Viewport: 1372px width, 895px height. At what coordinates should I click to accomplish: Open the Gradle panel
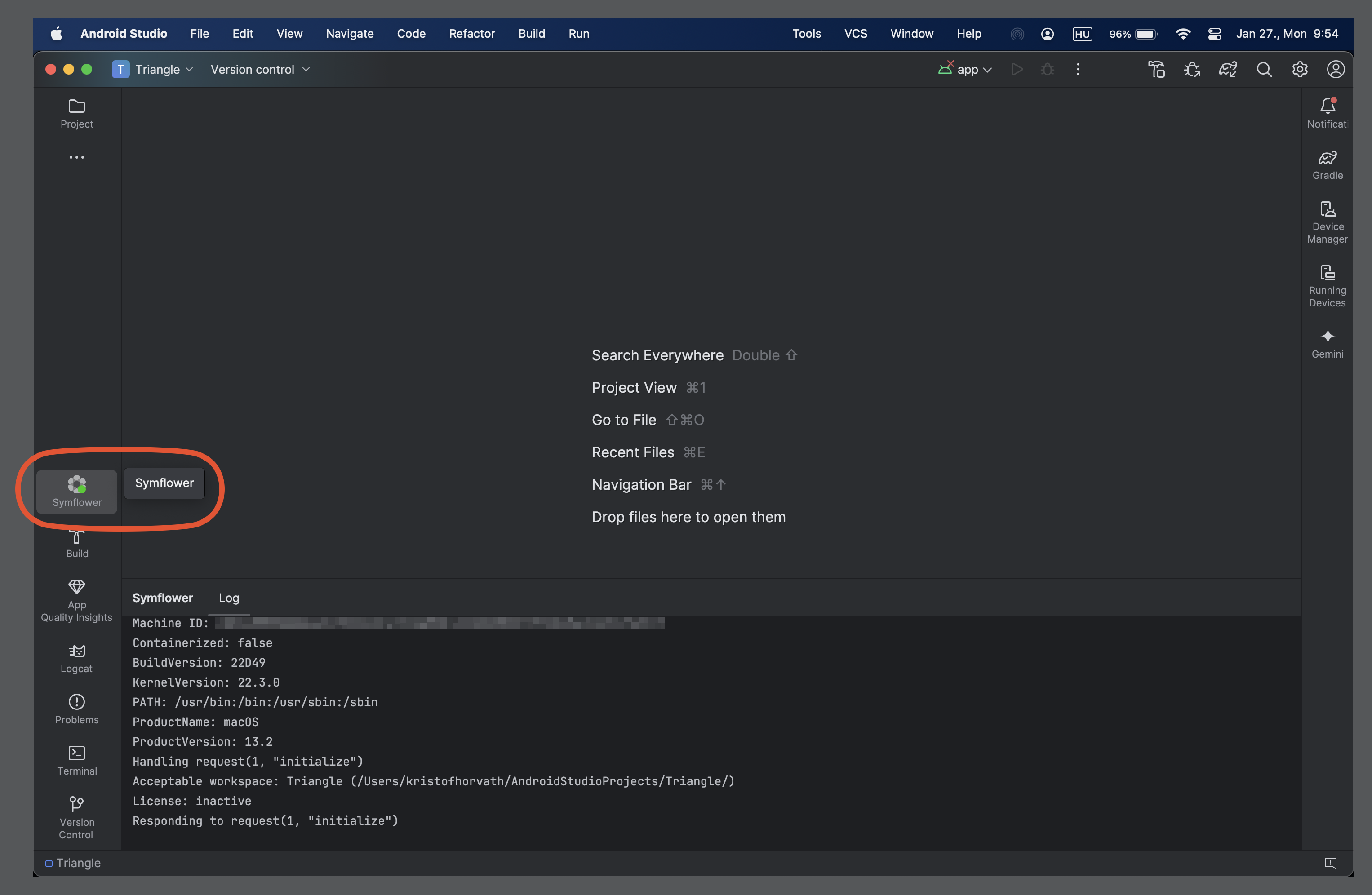[1326, 163]
